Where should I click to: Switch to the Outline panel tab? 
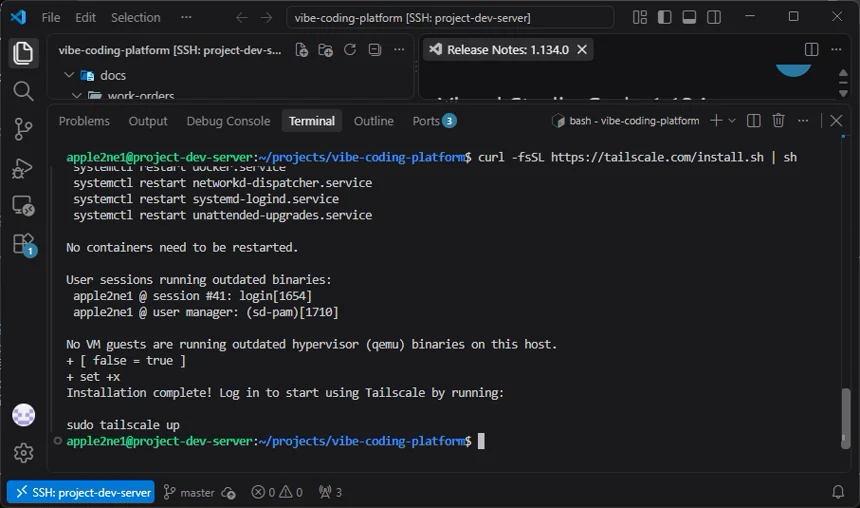(x=374, y=121)
